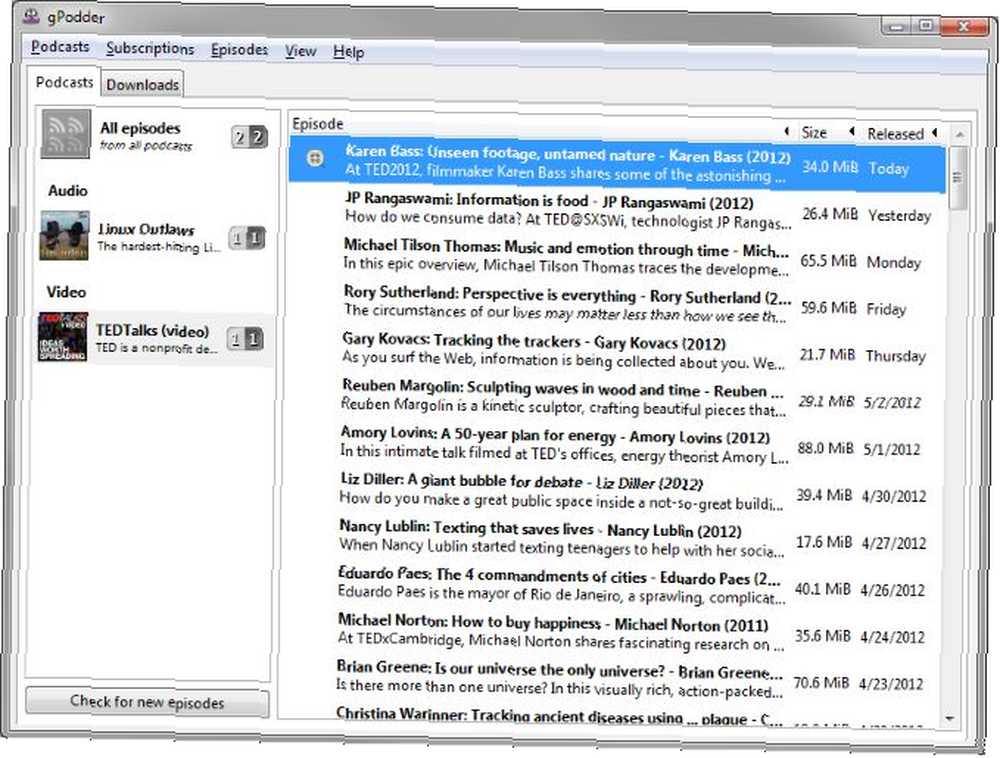Switch to the Podcasts tab

click(x=64, y=82)
